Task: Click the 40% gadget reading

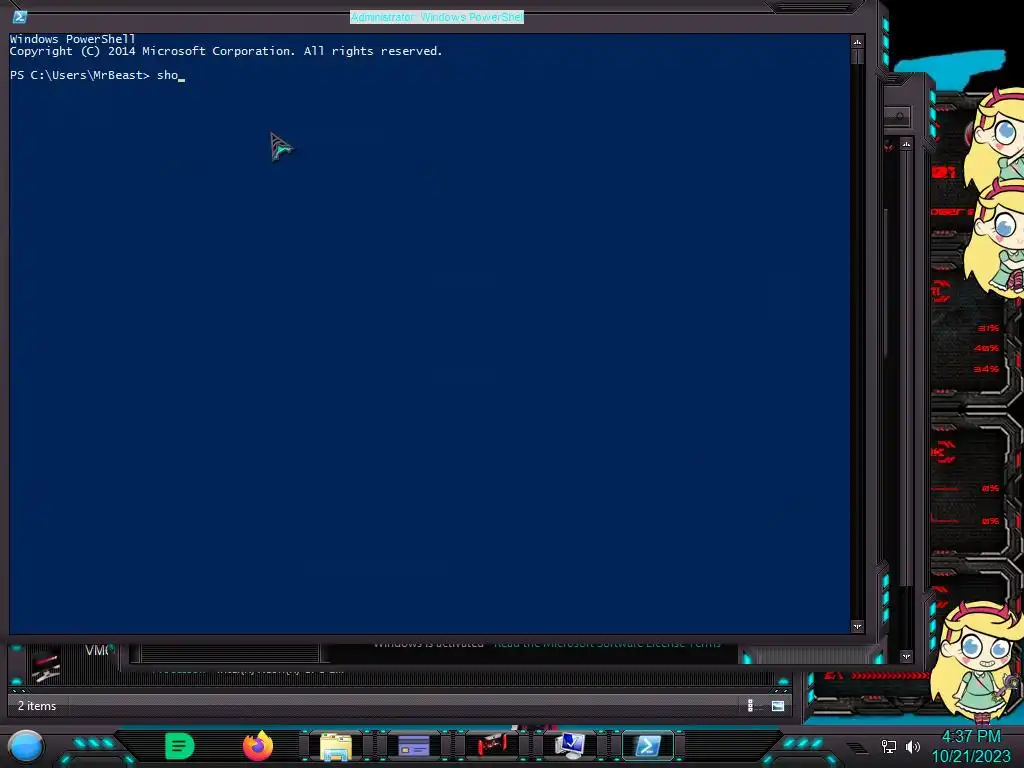Action: (986, 348)
